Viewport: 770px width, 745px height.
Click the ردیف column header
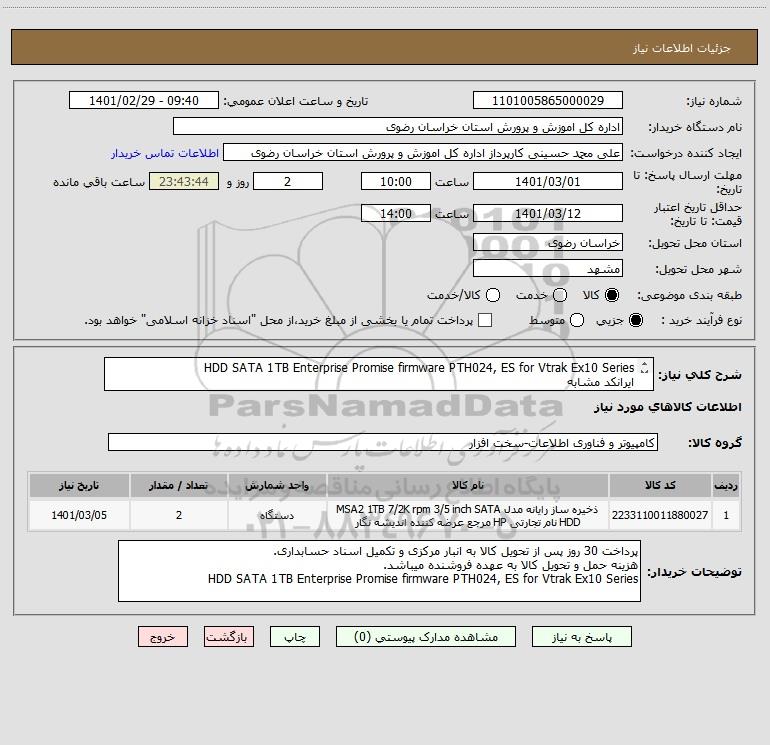point(726,485)
